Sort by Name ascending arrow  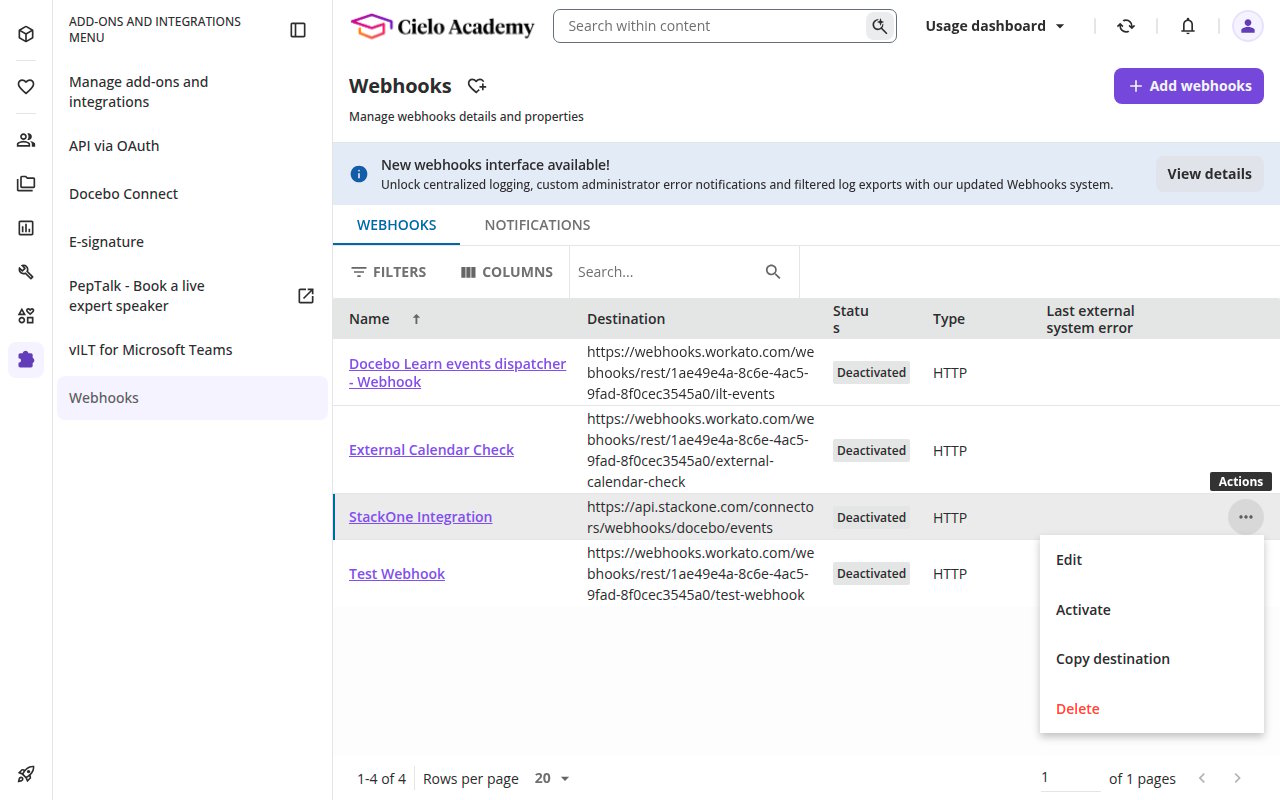tap(416, 319)
